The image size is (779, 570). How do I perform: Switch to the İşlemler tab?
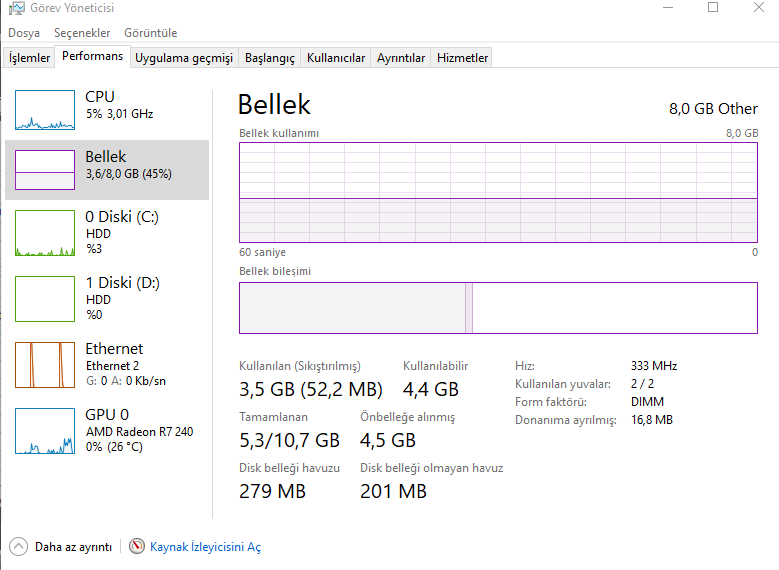pos(29,58)
